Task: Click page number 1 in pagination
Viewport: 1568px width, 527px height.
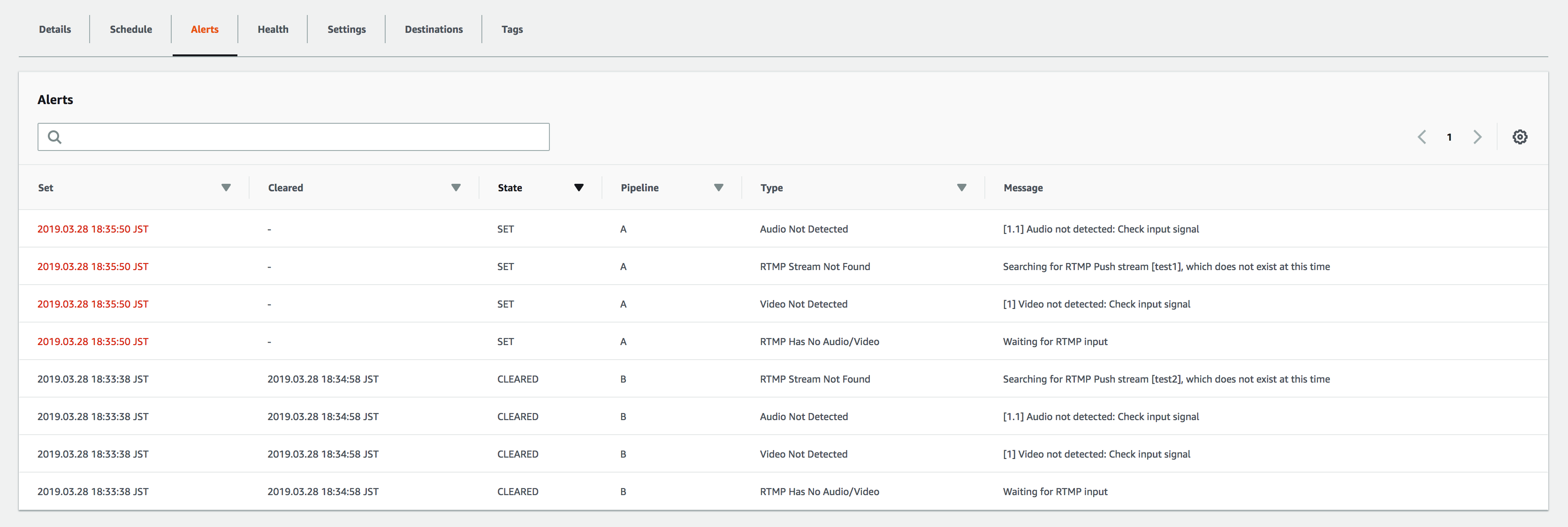Action: tap(1449, 137)
